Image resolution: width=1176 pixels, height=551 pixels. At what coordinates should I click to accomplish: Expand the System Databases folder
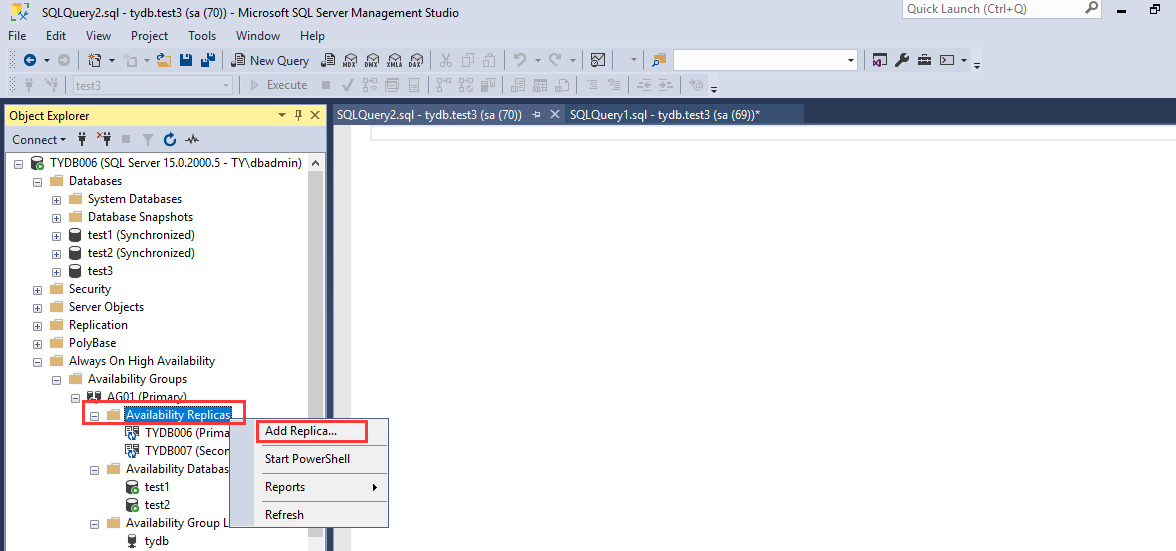tap(56, 199)
